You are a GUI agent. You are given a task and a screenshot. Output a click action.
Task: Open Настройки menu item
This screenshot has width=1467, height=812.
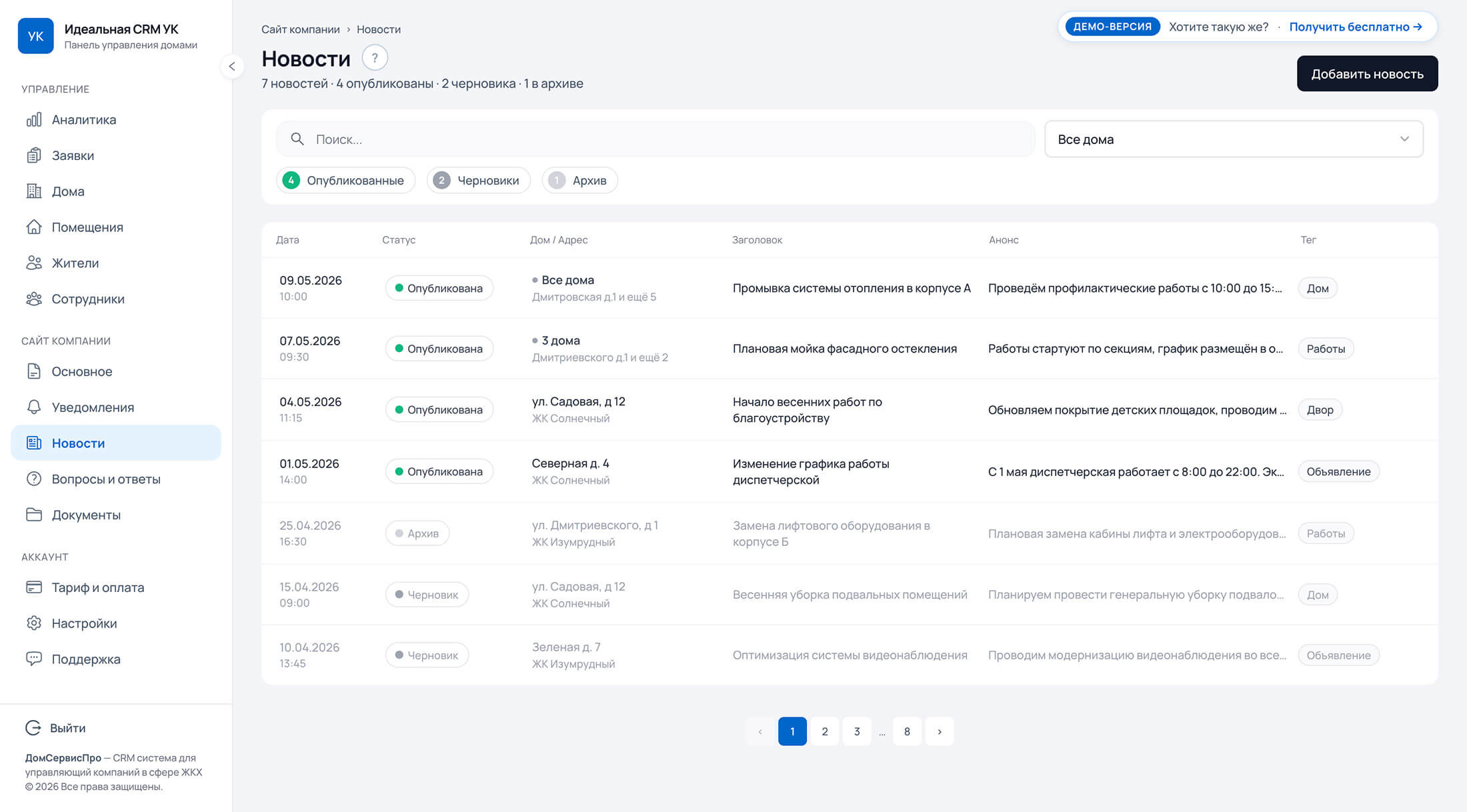click(x=116, y=623)
